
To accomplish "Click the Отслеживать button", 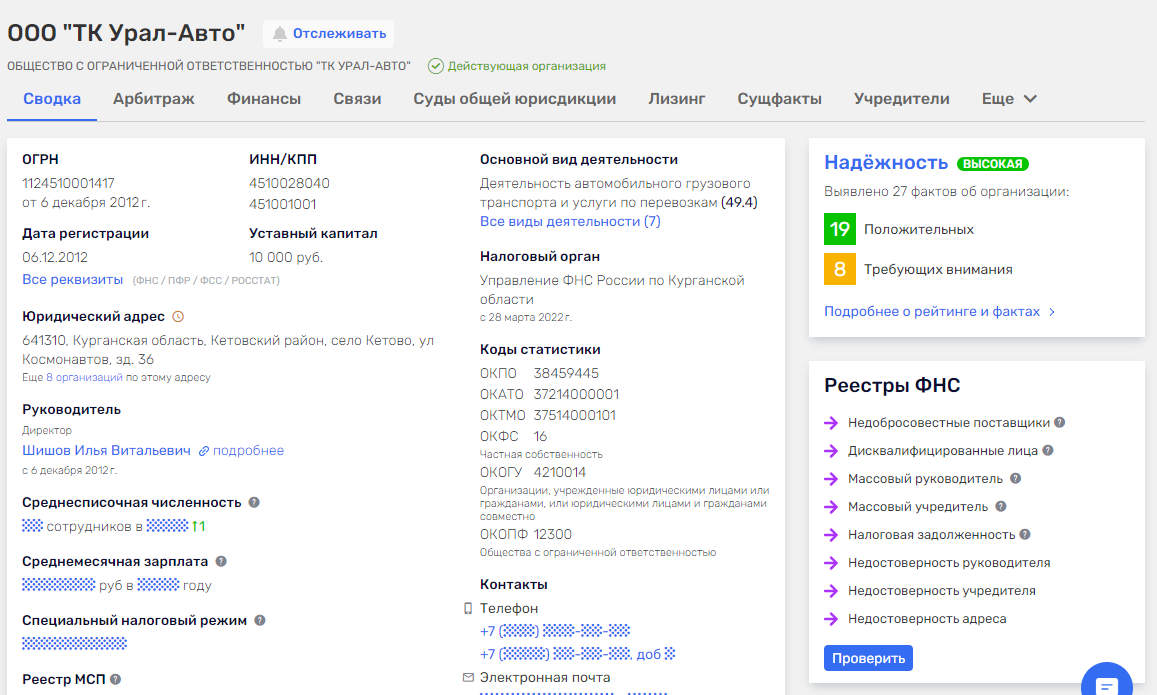I will pos(328,34).
